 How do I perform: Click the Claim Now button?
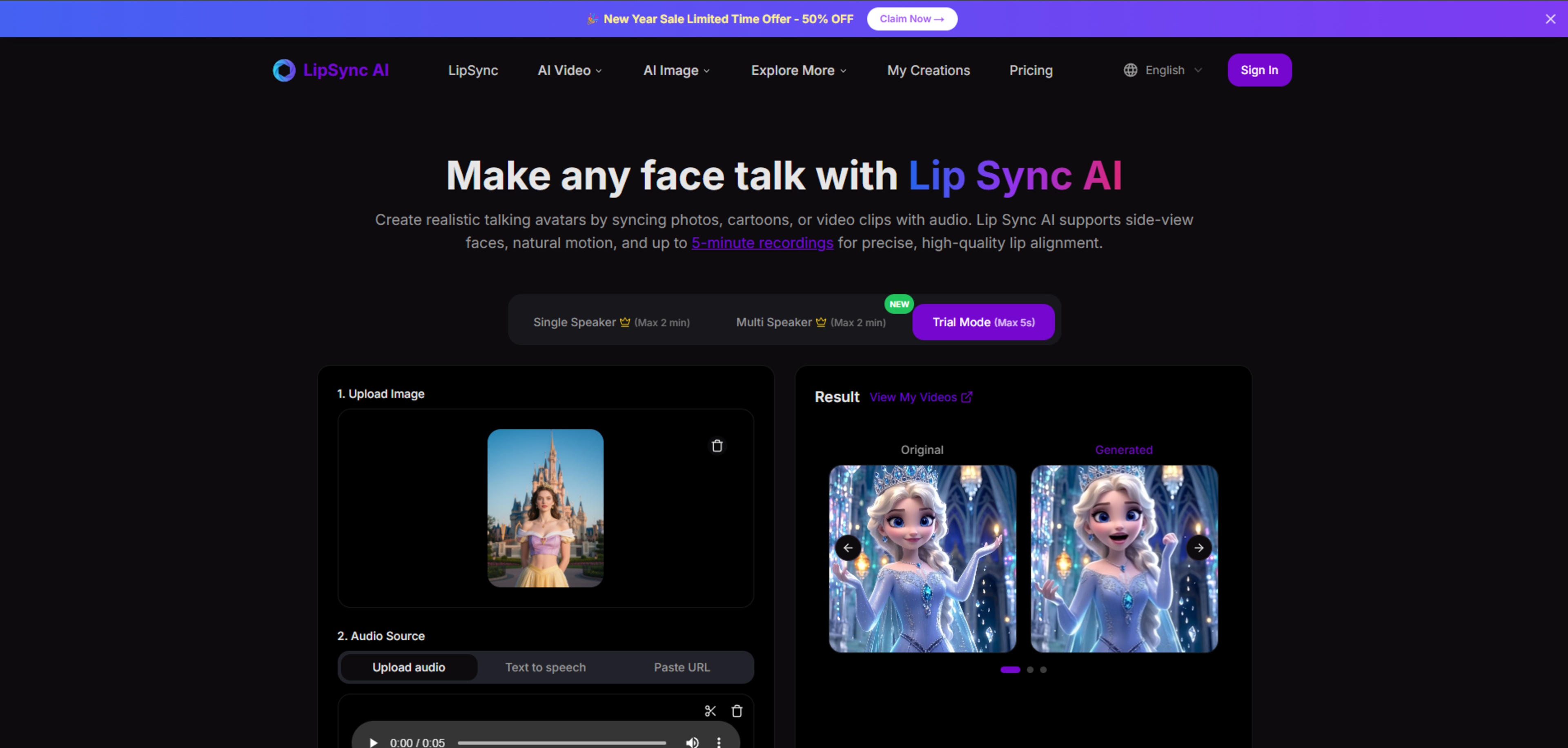[912, 19]
